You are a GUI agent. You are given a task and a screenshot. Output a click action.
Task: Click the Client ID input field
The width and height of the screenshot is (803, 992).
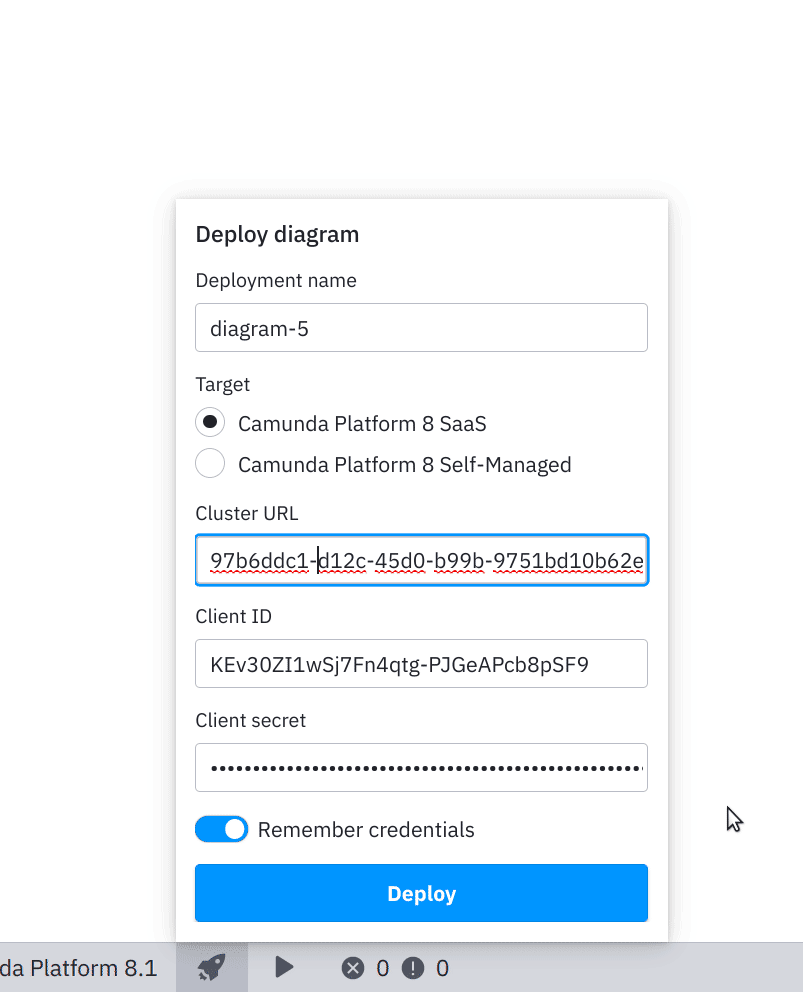[x=421, y=663]
